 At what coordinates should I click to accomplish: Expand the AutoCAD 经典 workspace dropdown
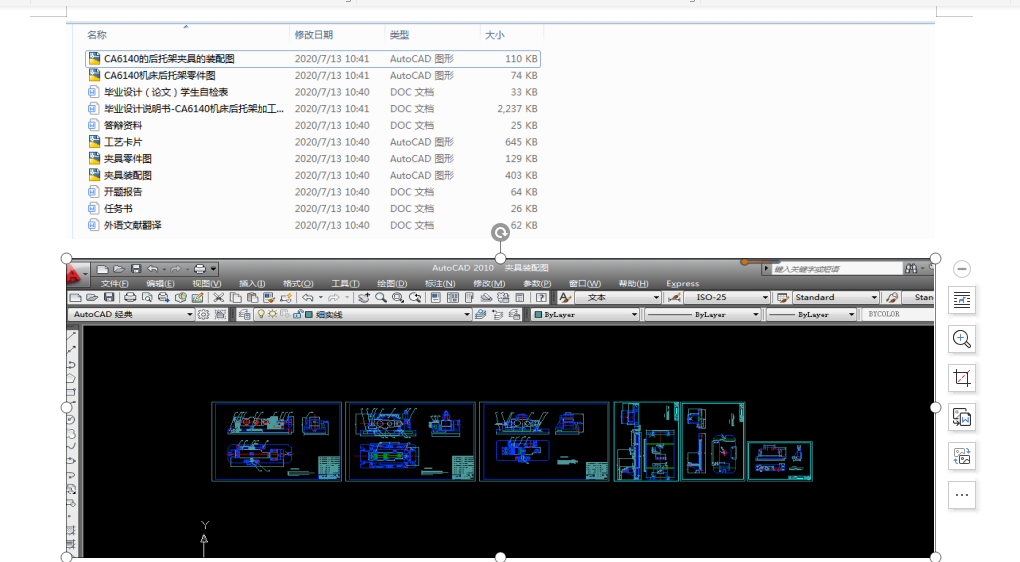click(131, 314)
